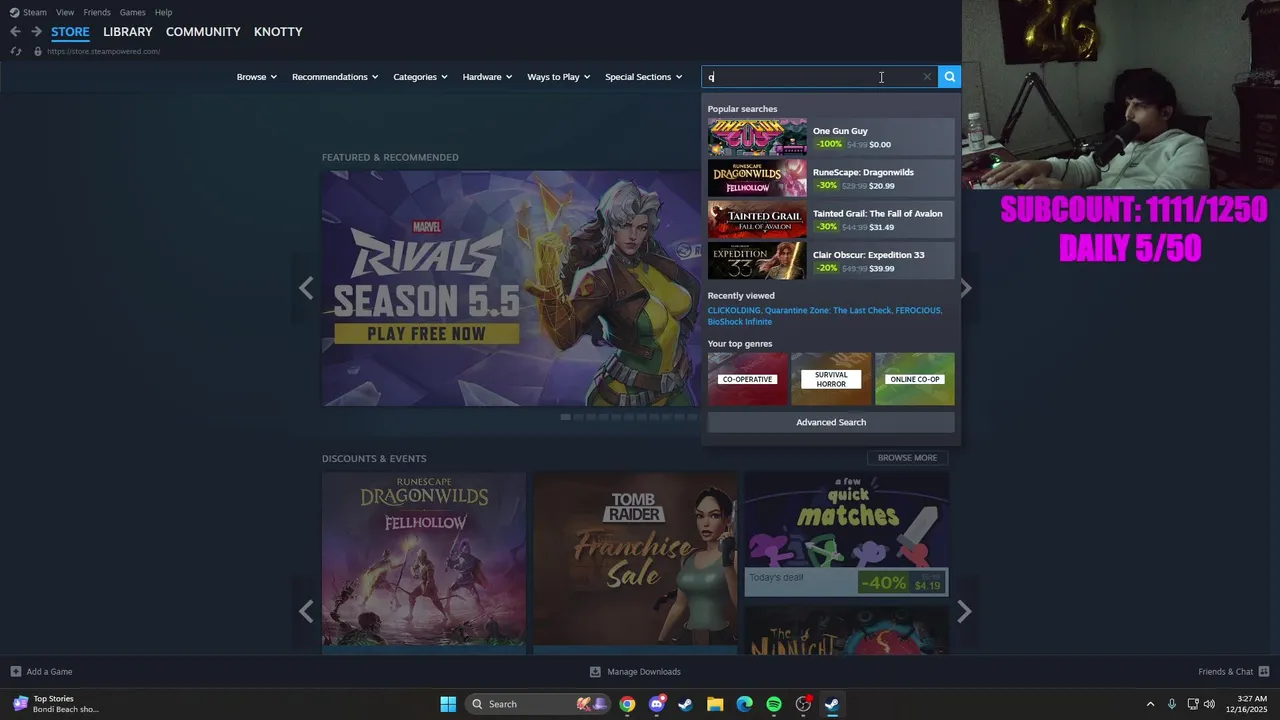Expand the Ways to Play dropdown

(x=559, y=77)
